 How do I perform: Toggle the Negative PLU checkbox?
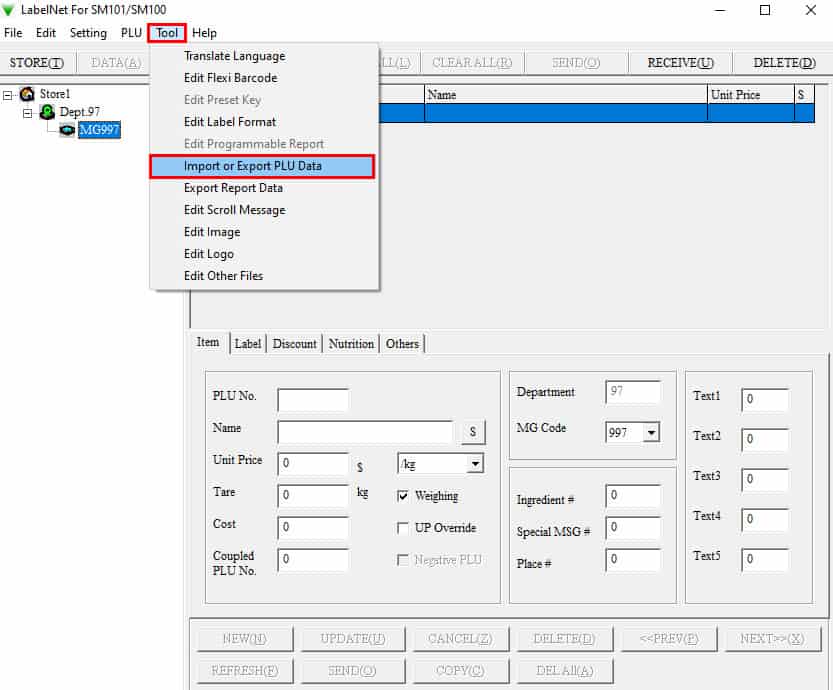(403, 560)
